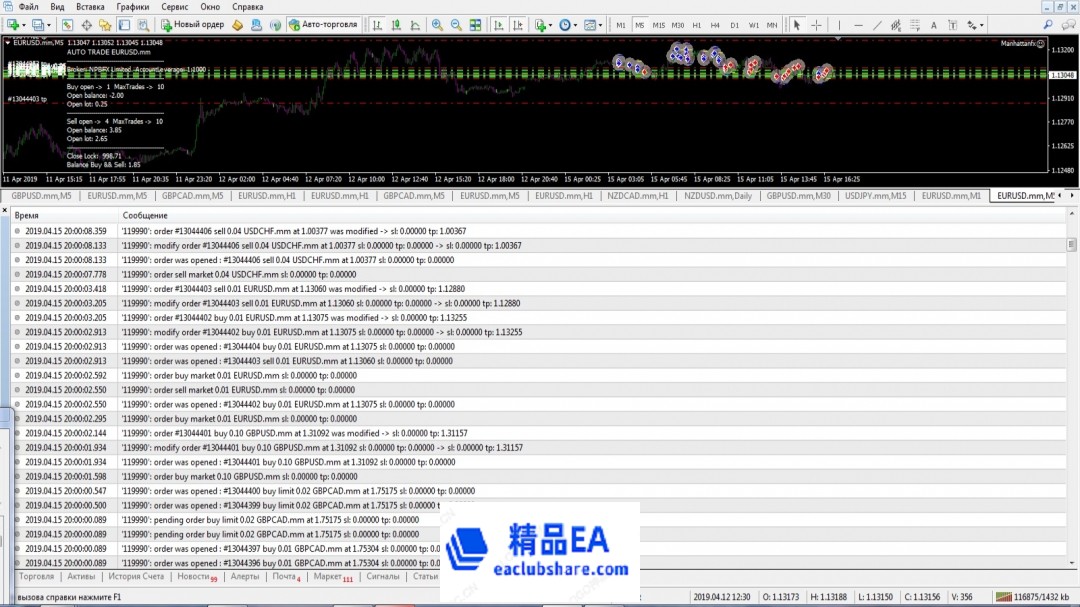
Task: Zoom out of the chart
Action: point(456,25)
